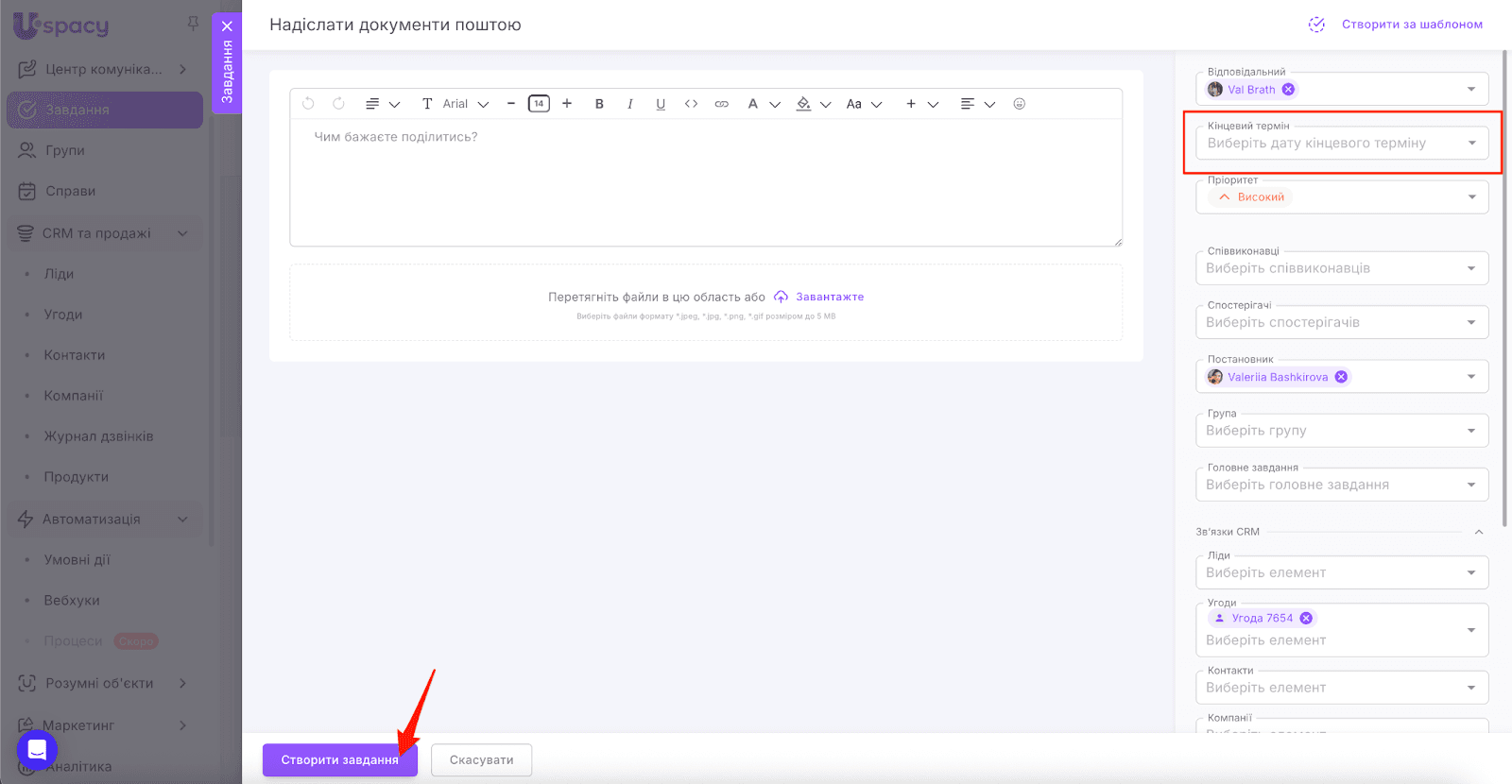Open the Головне завдання dropdown
The width and height of the screenshot is (1512, 784).
tap(1342, 485)
